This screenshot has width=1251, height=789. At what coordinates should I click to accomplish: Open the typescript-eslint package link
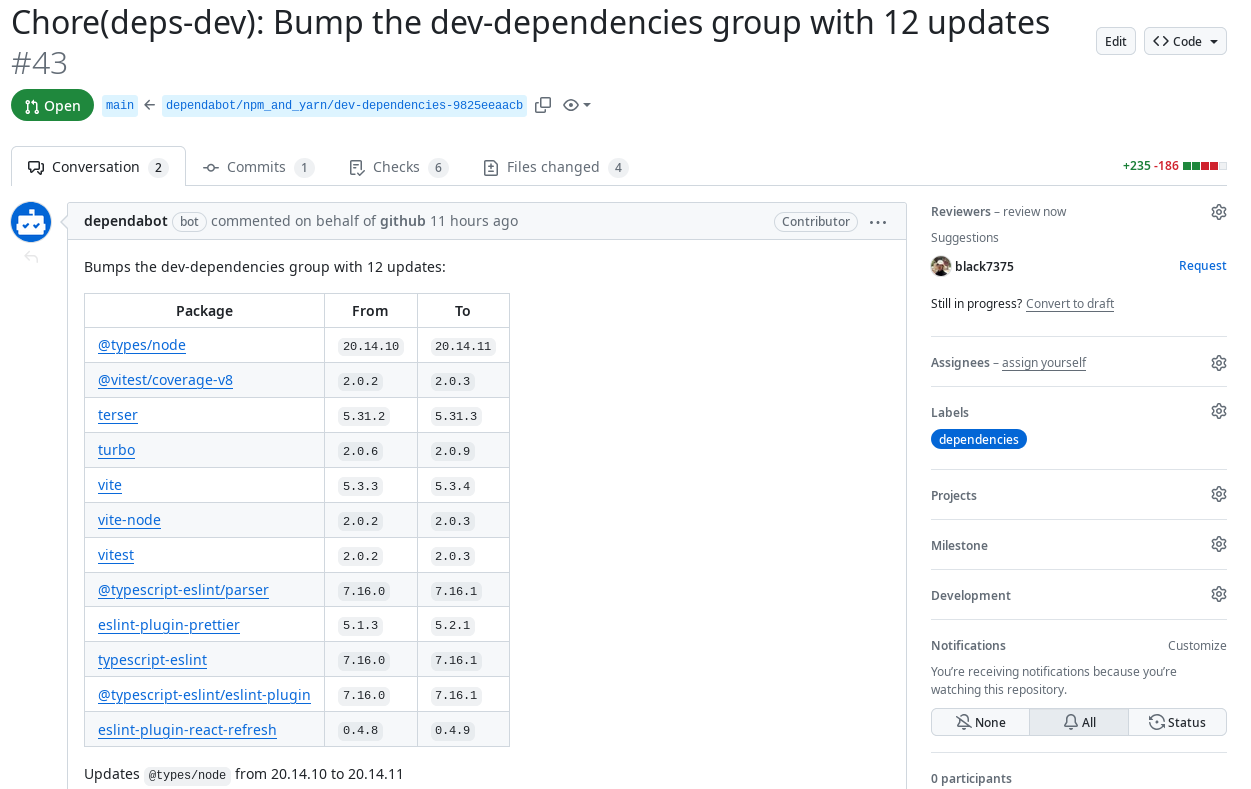(152, 660)
